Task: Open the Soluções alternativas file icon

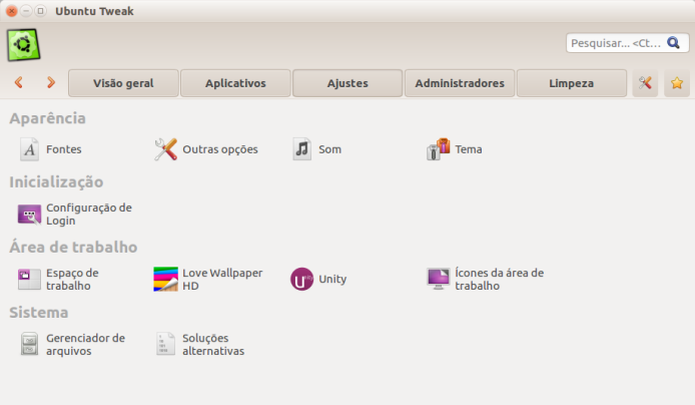Action: (x=166, y=344)
